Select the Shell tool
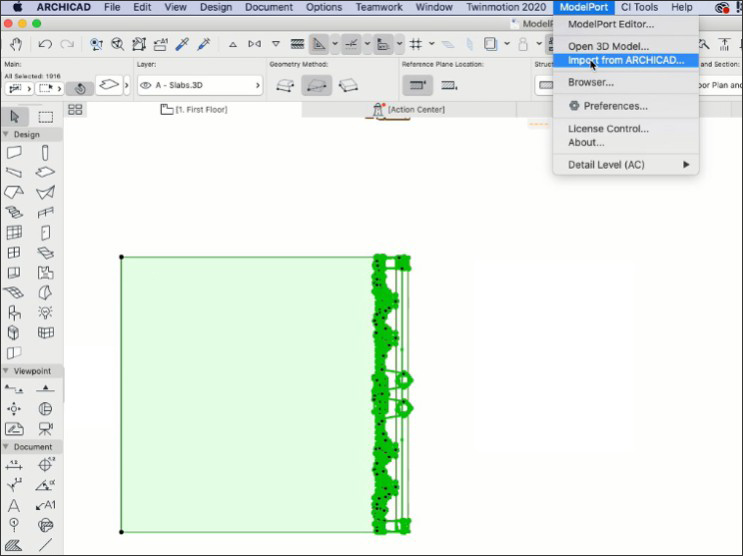The image size is (743, 556). pyautogui.click(x=45, y=192)
